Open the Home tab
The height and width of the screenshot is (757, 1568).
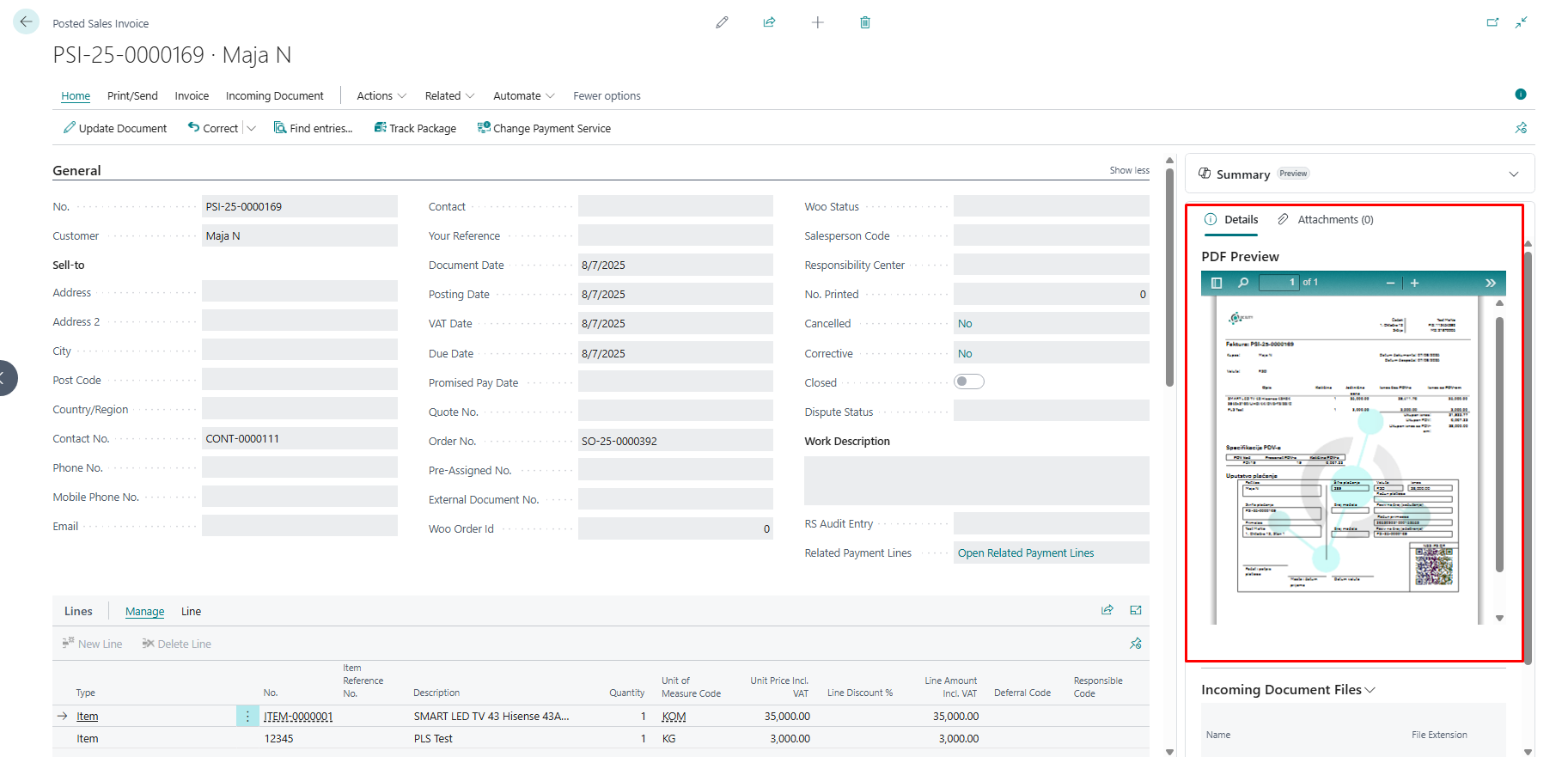tap(76, 95)
